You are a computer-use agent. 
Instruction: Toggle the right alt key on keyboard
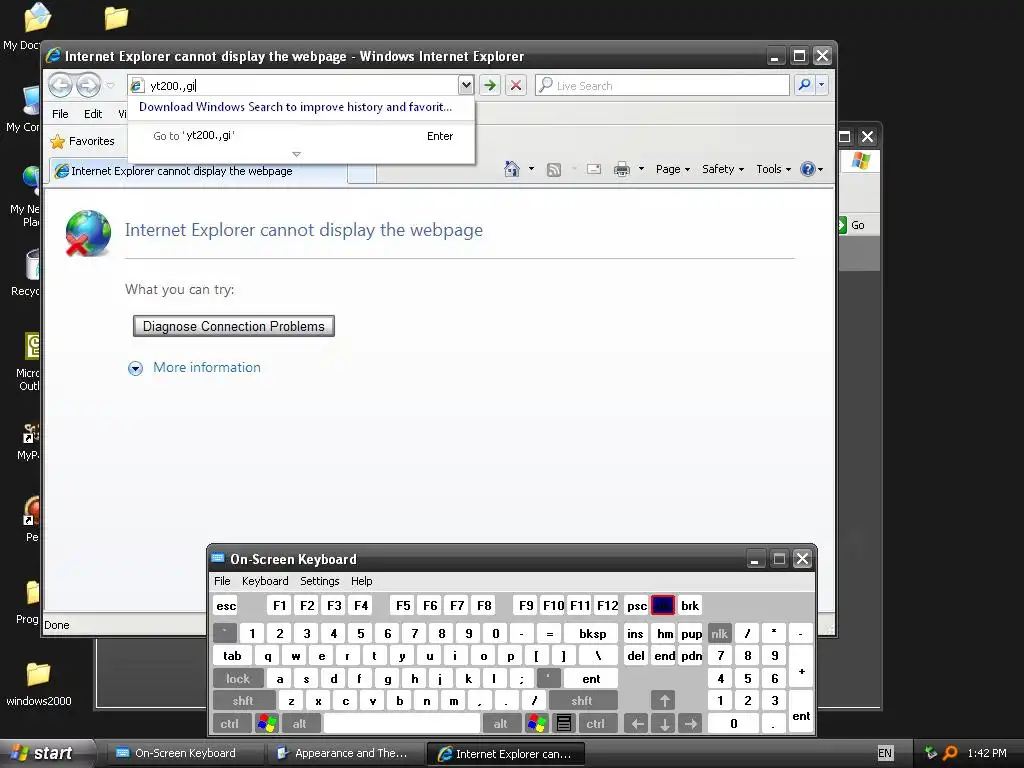[x=500, y=724]
